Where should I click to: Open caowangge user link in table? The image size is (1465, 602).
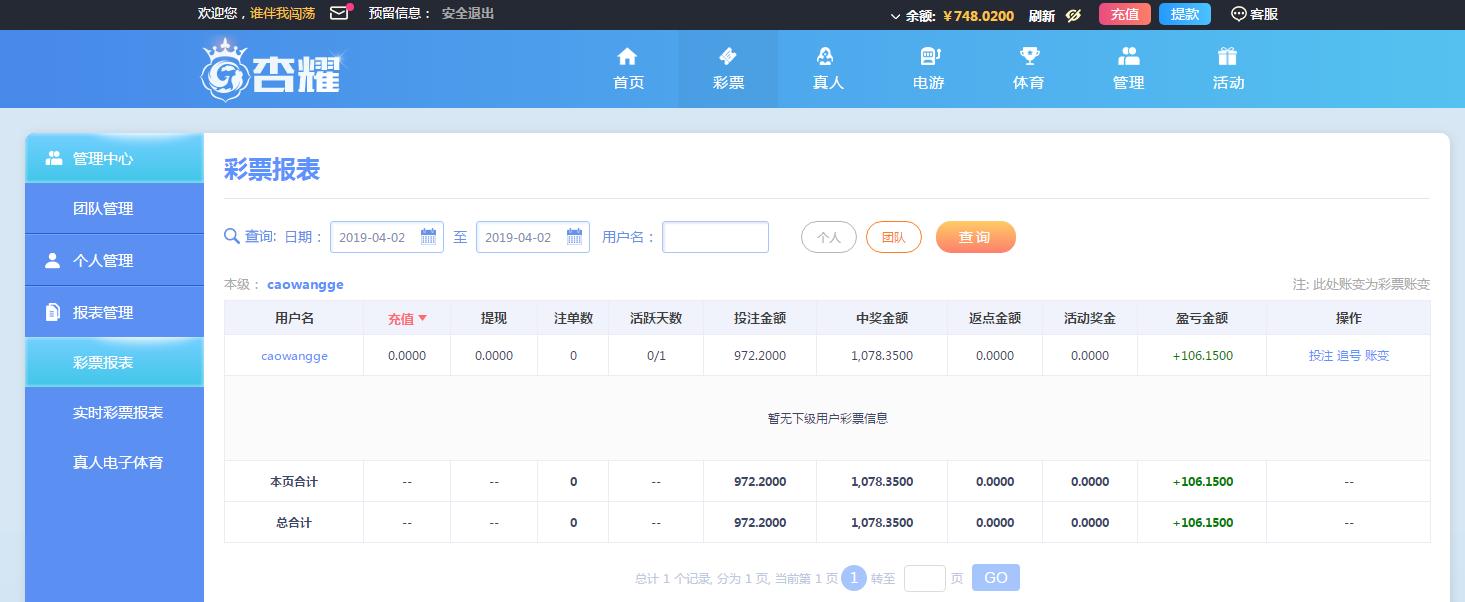pyautogui.click(x=294, y=355)
